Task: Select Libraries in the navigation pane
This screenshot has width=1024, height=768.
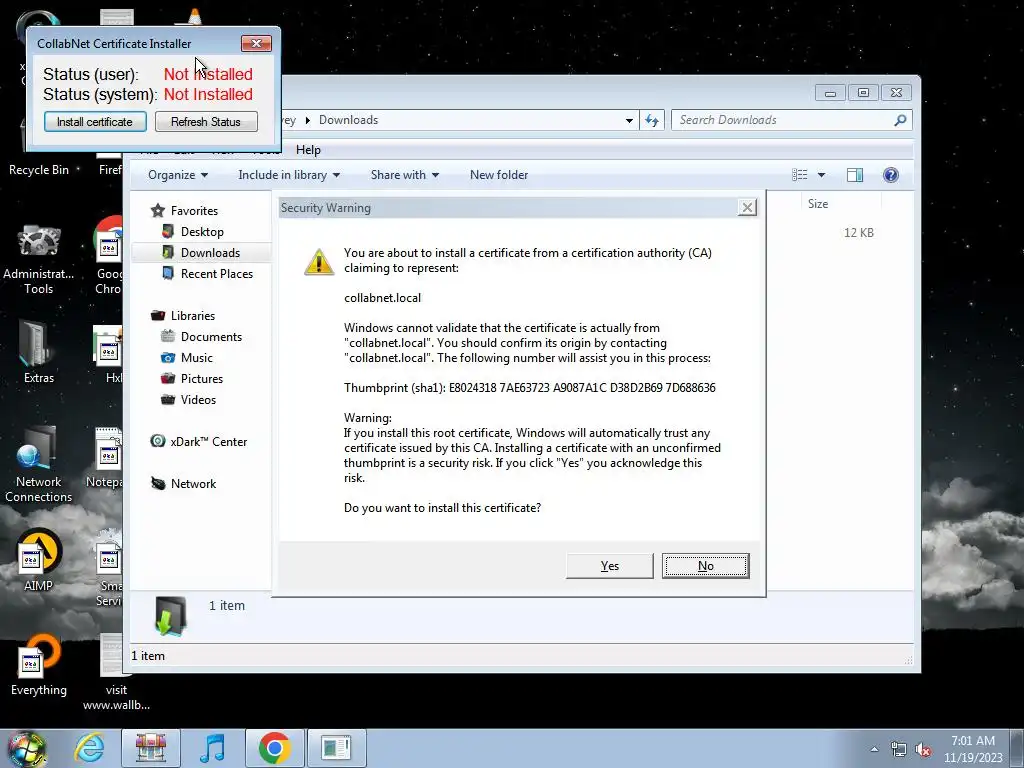Action: (x=192, y=315)
